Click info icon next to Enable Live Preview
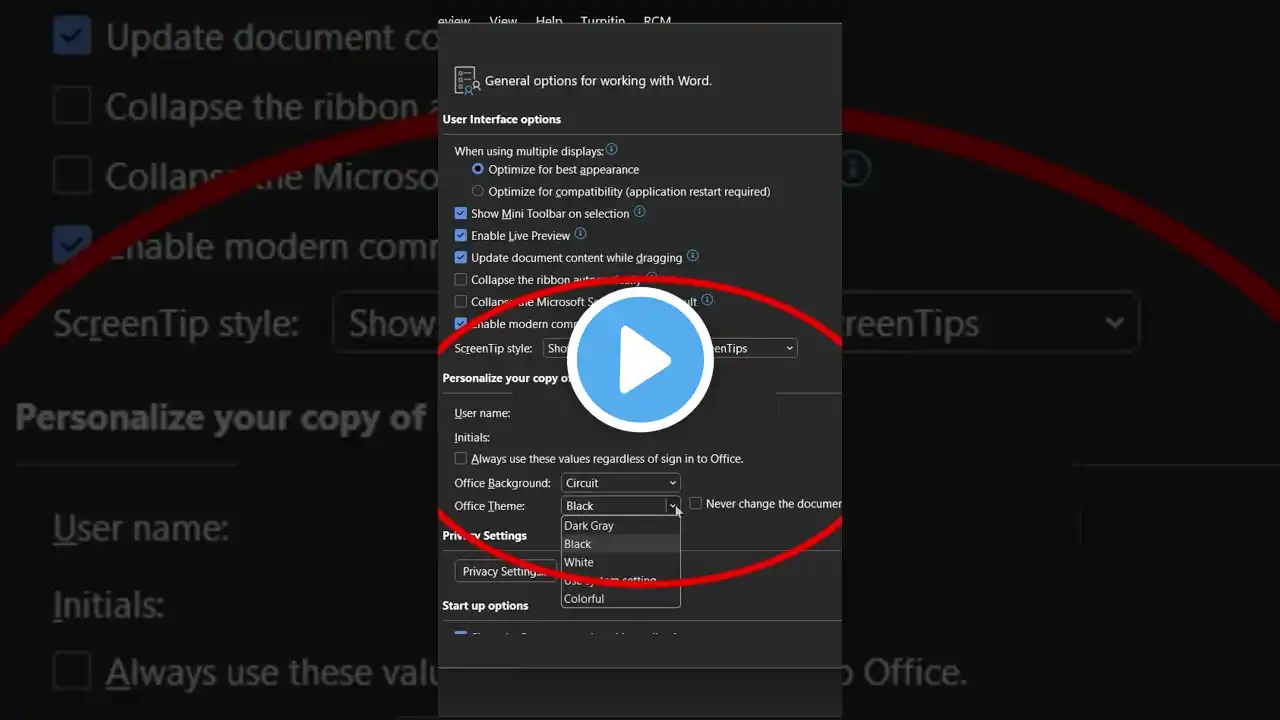This screenshot has width=1280, height=720. [x=580, y=234]
